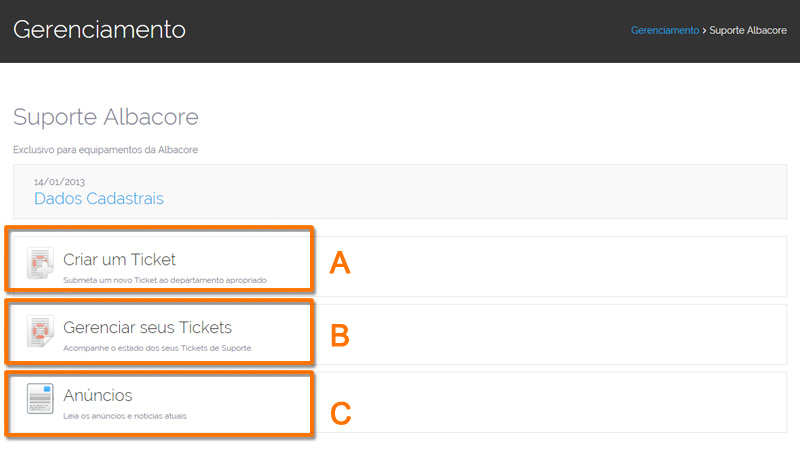
Task: Click the 14/01/2013 date label
Action: [59, 182]
